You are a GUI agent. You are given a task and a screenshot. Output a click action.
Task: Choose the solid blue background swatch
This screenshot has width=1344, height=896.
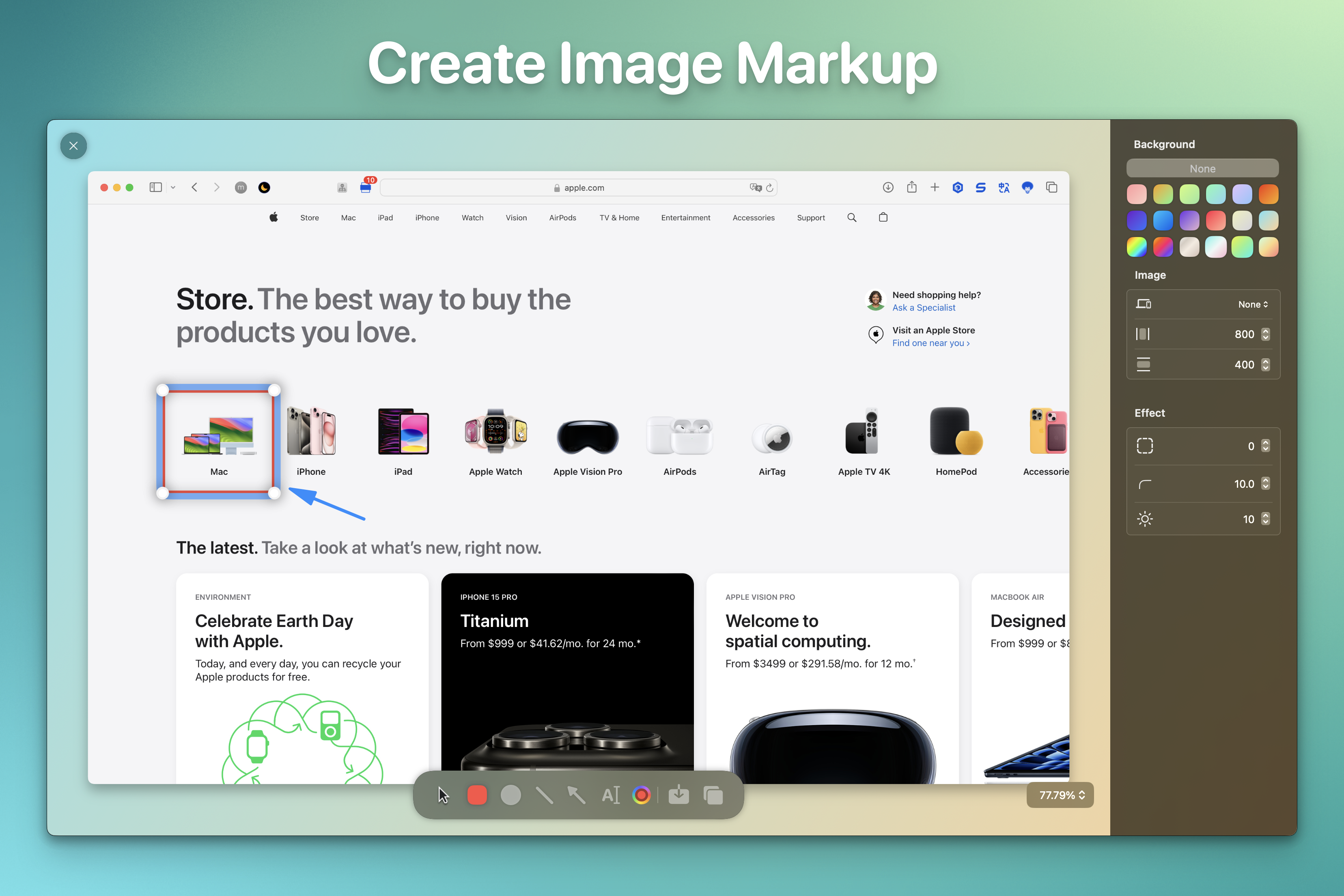(x=1163, y=221)
